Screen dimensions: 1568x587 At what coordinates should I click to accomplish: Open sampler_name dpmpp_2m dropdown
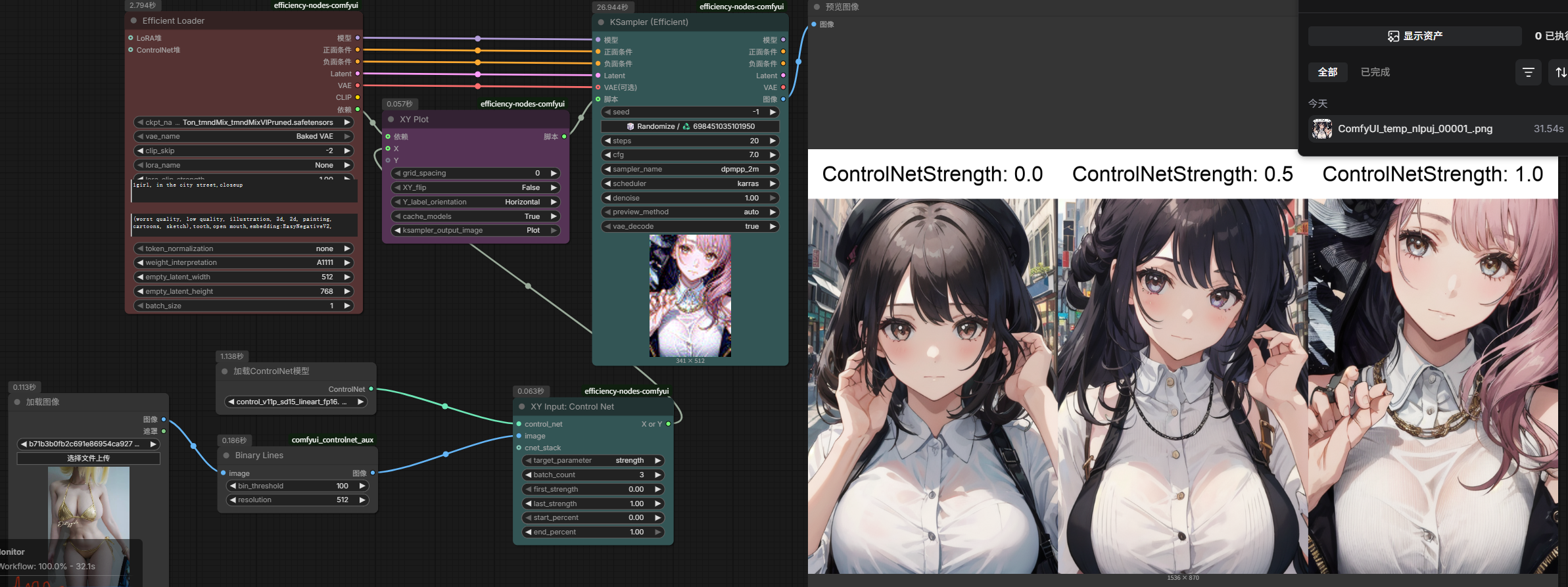(x=690, y=170)
